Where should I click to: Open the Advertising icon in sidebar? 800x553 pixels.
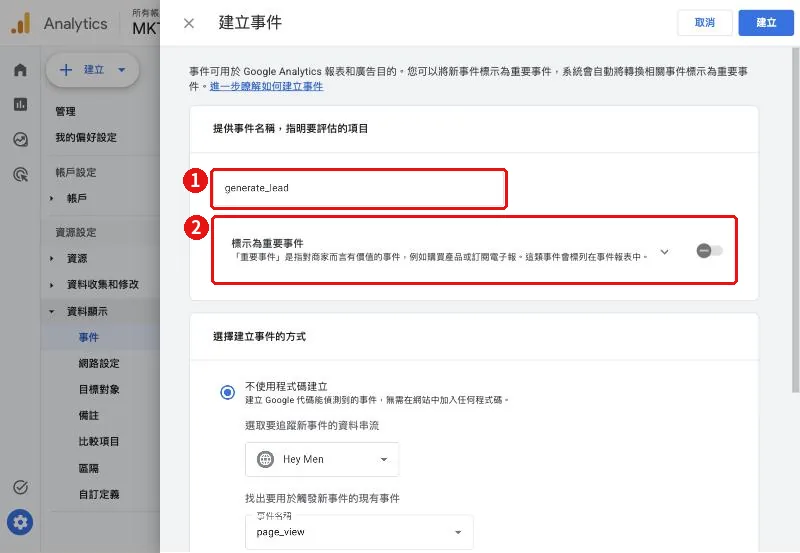click(20, 174)
